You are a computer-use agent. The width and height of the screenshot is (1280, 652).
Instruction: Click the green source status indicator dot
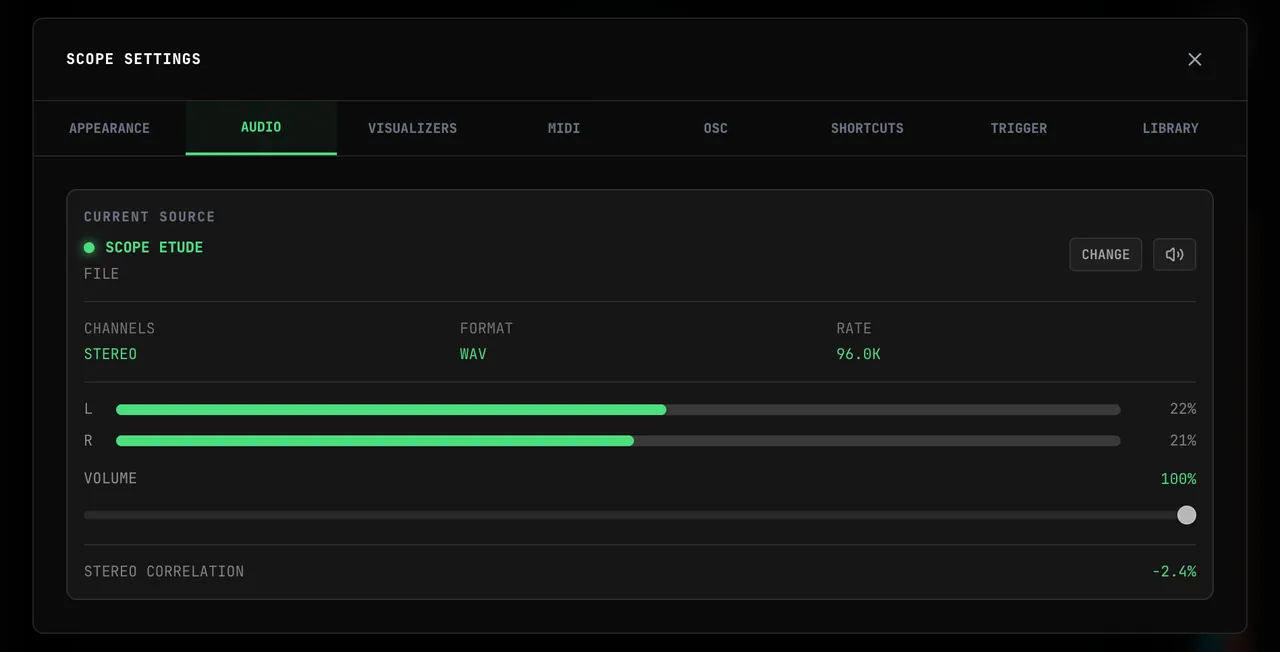coord(89,247)
